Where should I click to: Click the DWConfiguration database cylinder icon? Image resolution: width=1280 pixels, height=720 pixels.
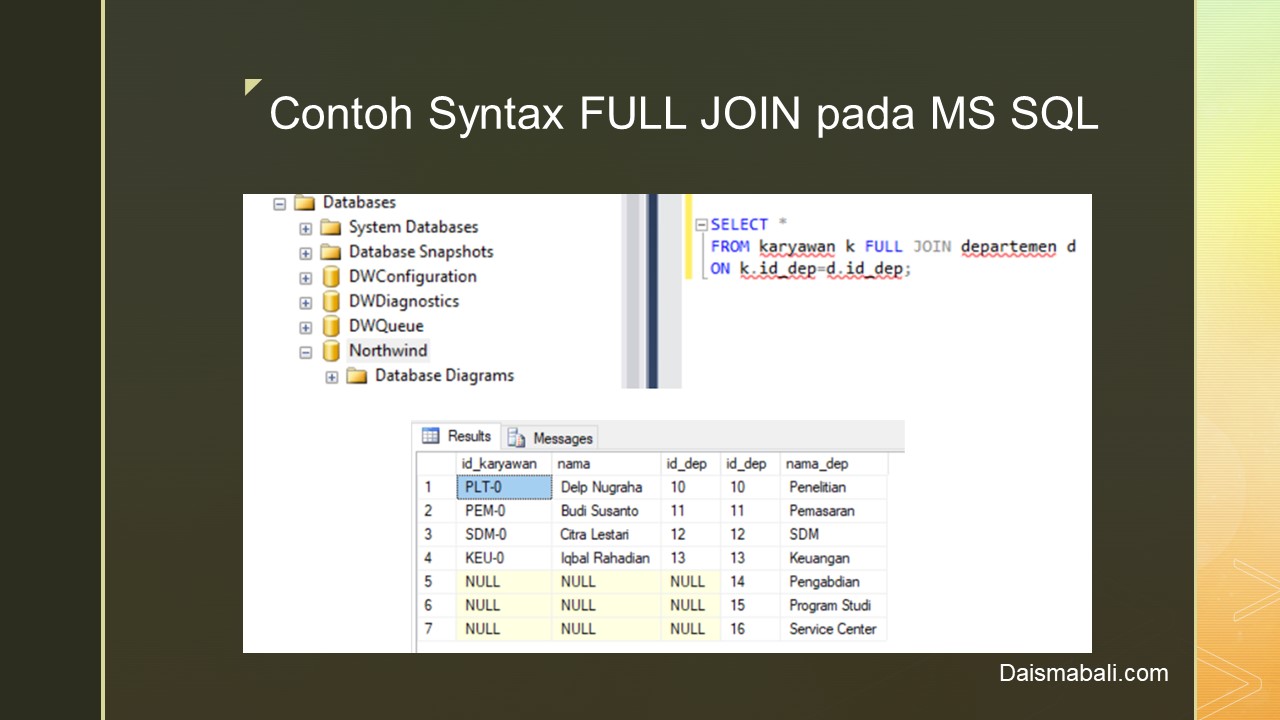point(331,277)
